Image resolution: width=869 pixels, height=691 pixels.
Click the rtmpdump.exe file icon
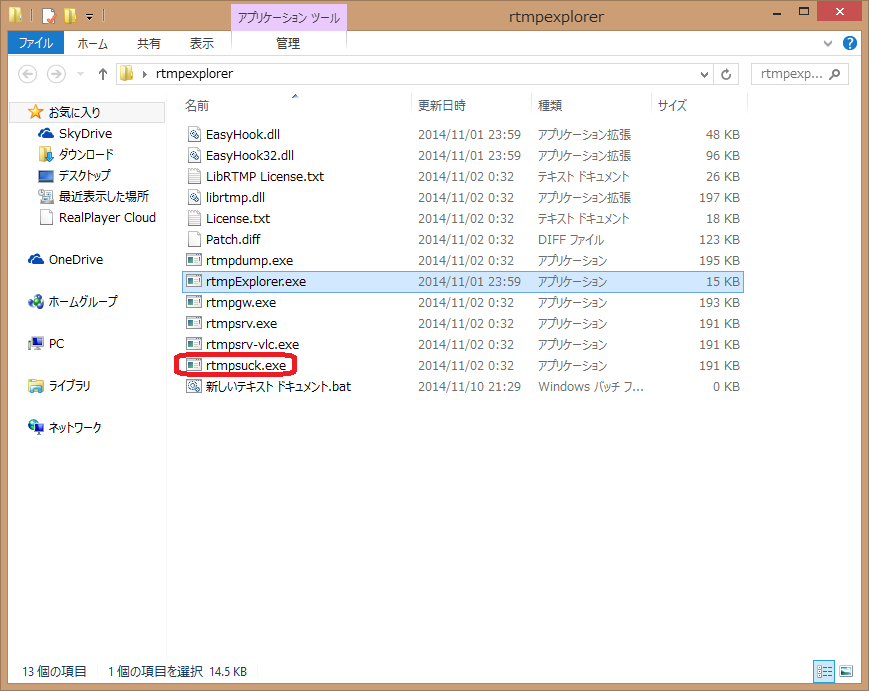195,260
